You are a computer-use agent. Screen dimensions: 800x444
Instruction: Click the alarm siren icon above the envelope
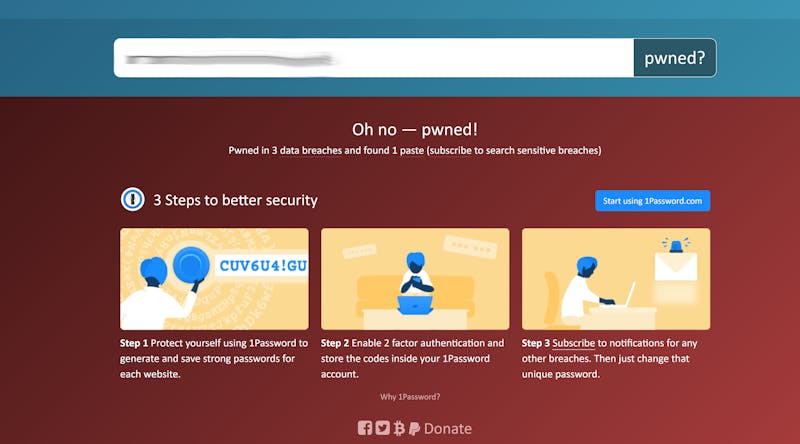coord(676,245)
